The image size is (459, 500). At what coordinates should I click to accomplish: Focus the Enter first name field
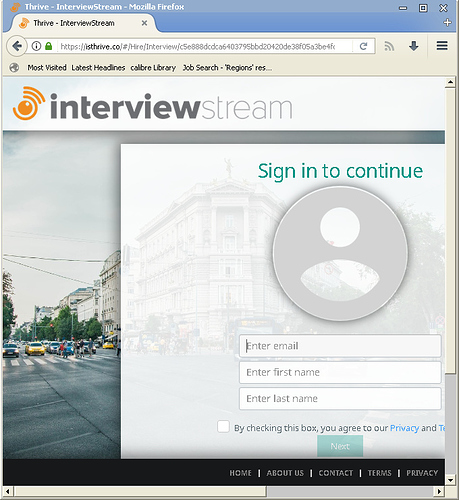pyautogui.click(x=340, y=372)
